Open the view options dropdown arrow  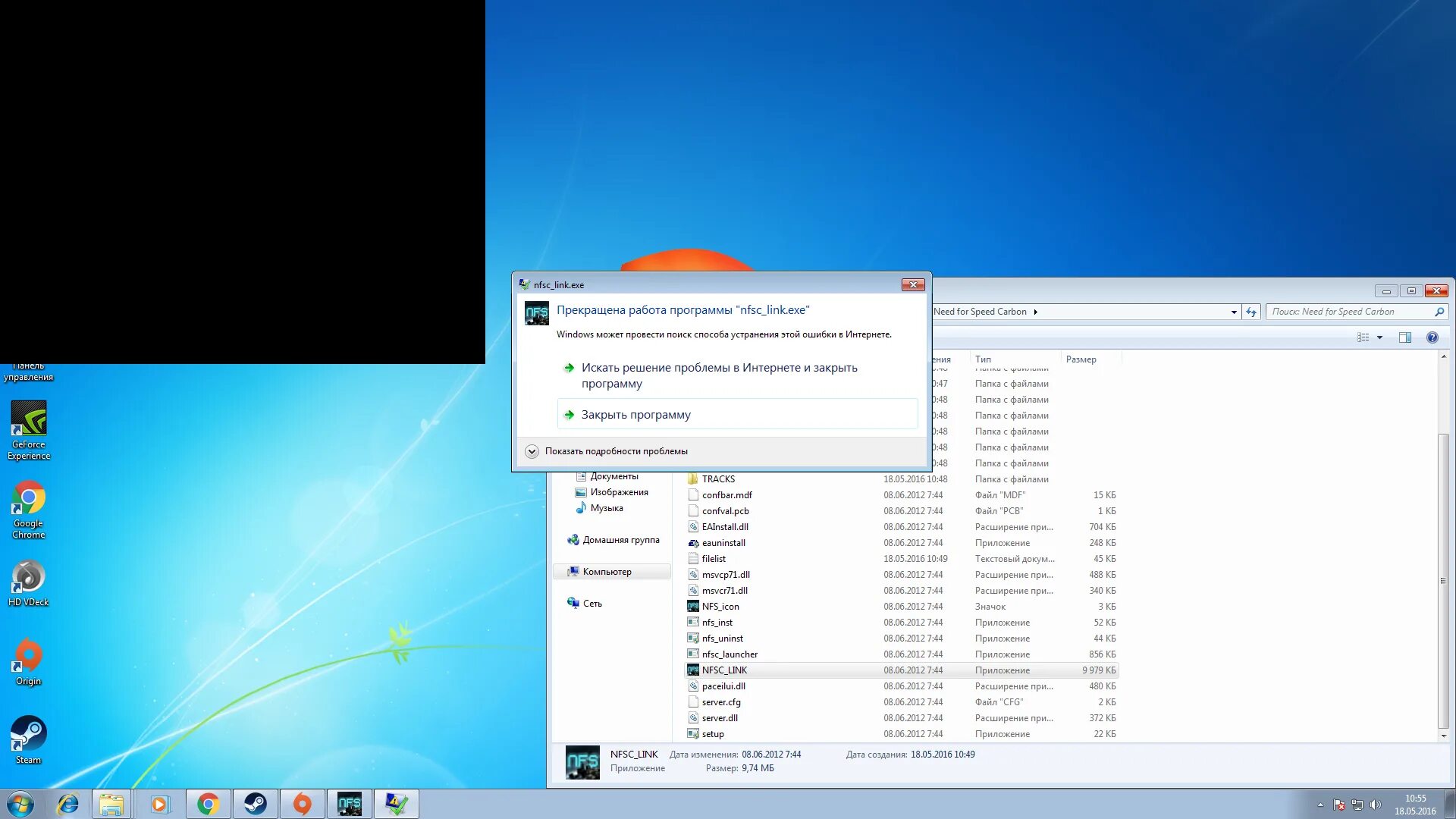(x=1379, y=337)
